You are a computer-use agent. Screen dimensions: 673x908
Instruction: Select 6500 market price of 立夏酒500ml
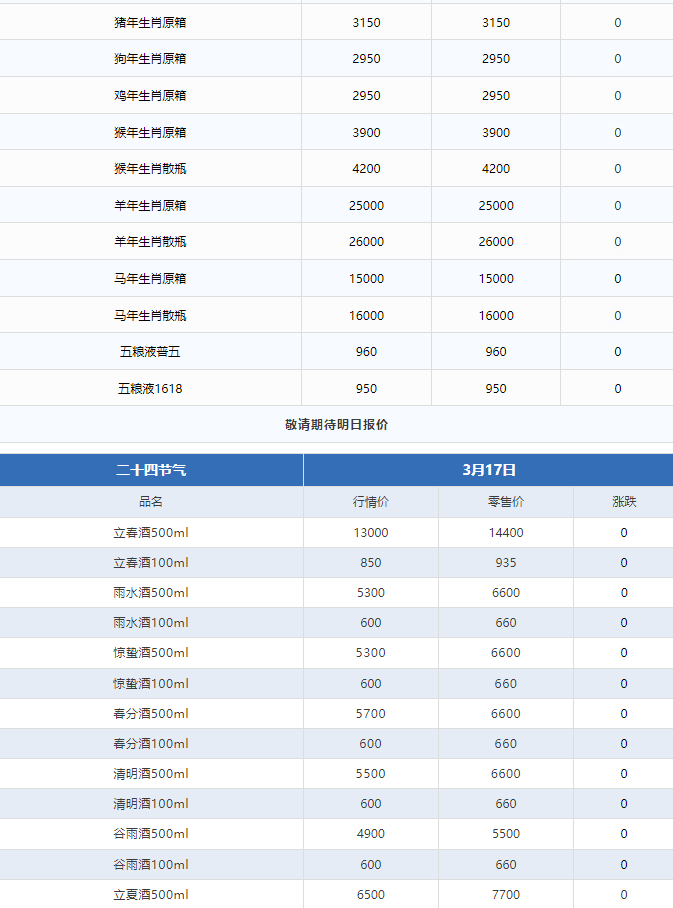(x=371, y=895)
